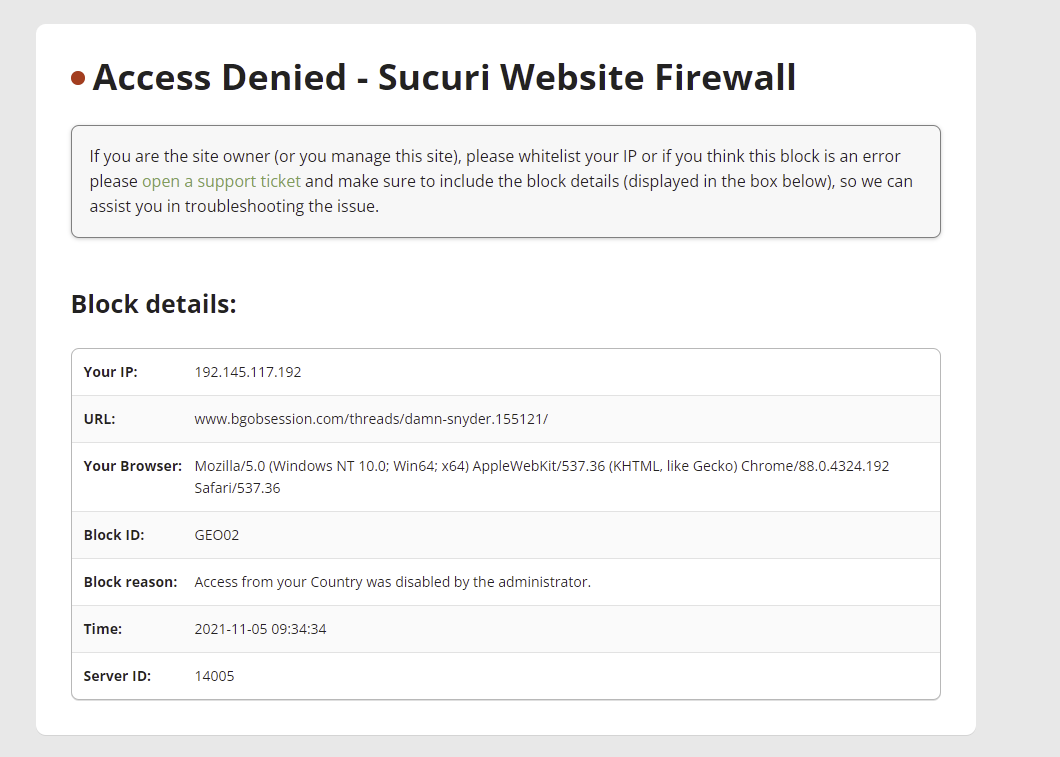
Task: Click the Block details heading
Action: [154, 304]
